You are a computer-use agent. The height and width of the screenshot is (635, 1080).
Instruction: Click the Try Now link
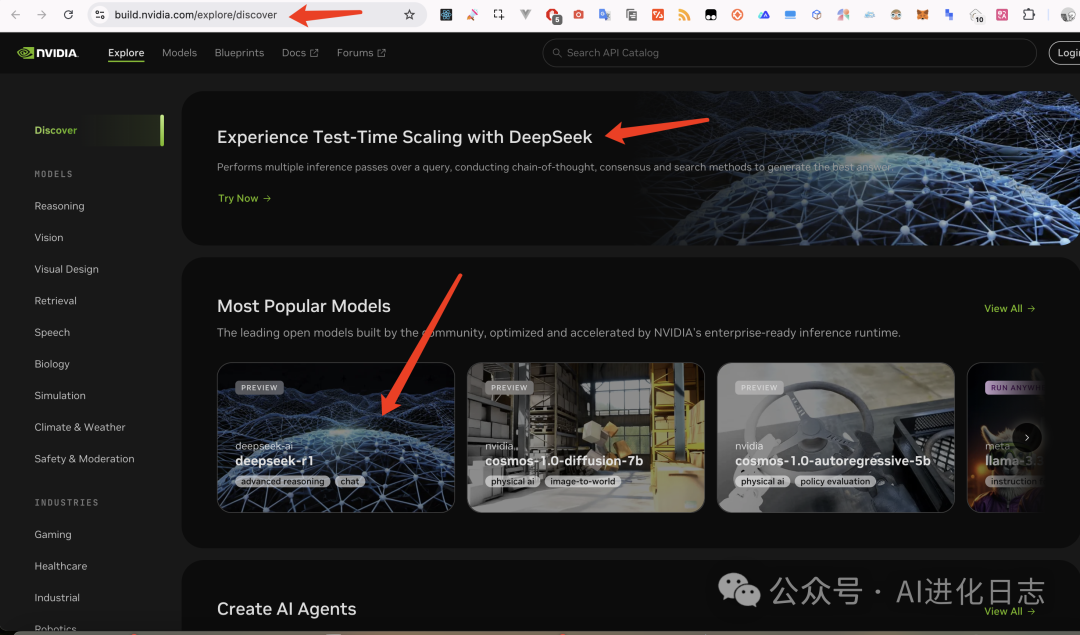coord(245,198)
